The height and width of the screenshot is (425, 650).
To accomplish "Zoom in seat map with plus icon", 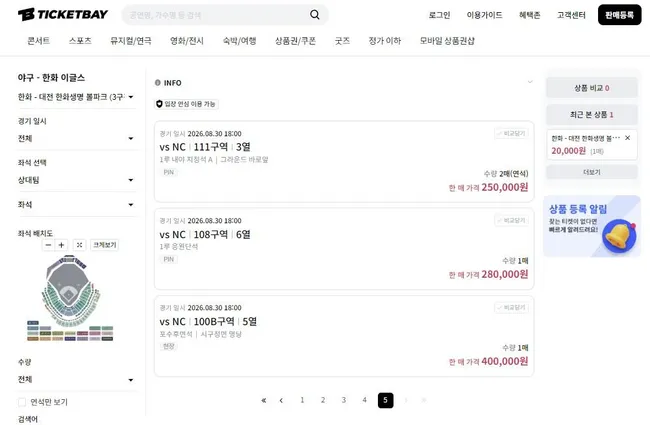I will (x=61, y=245).
